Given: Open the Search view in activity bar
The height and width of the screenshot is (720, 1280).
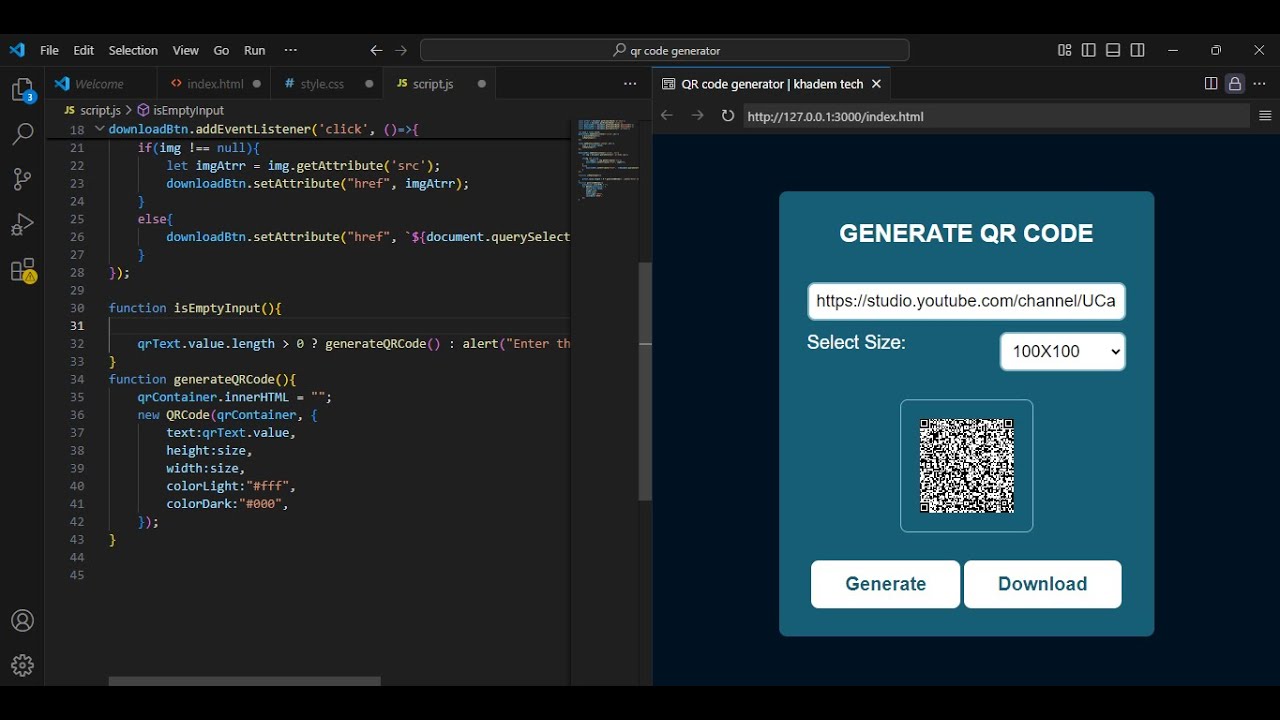Looking at the screenshot, I should click(23, 134).
